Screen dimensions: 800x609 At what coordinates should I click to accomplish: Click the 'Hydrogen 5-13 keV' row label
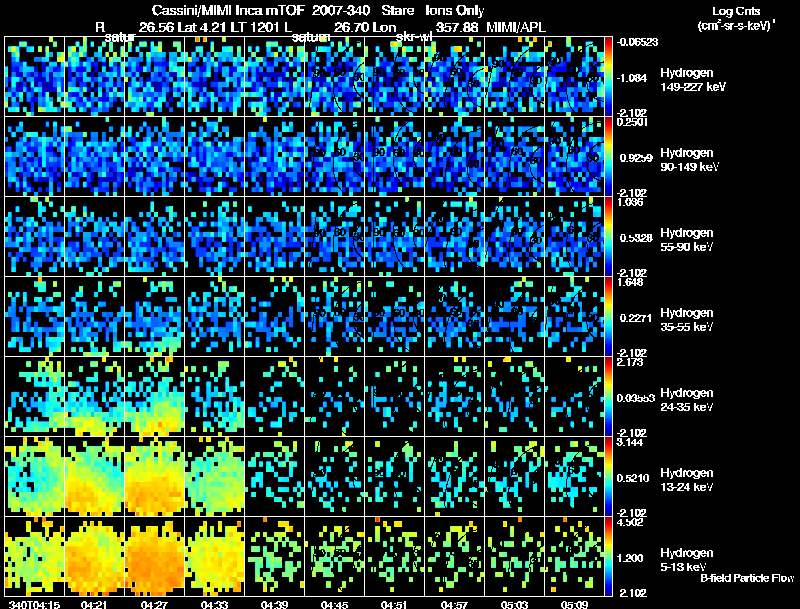coord(687,560)
